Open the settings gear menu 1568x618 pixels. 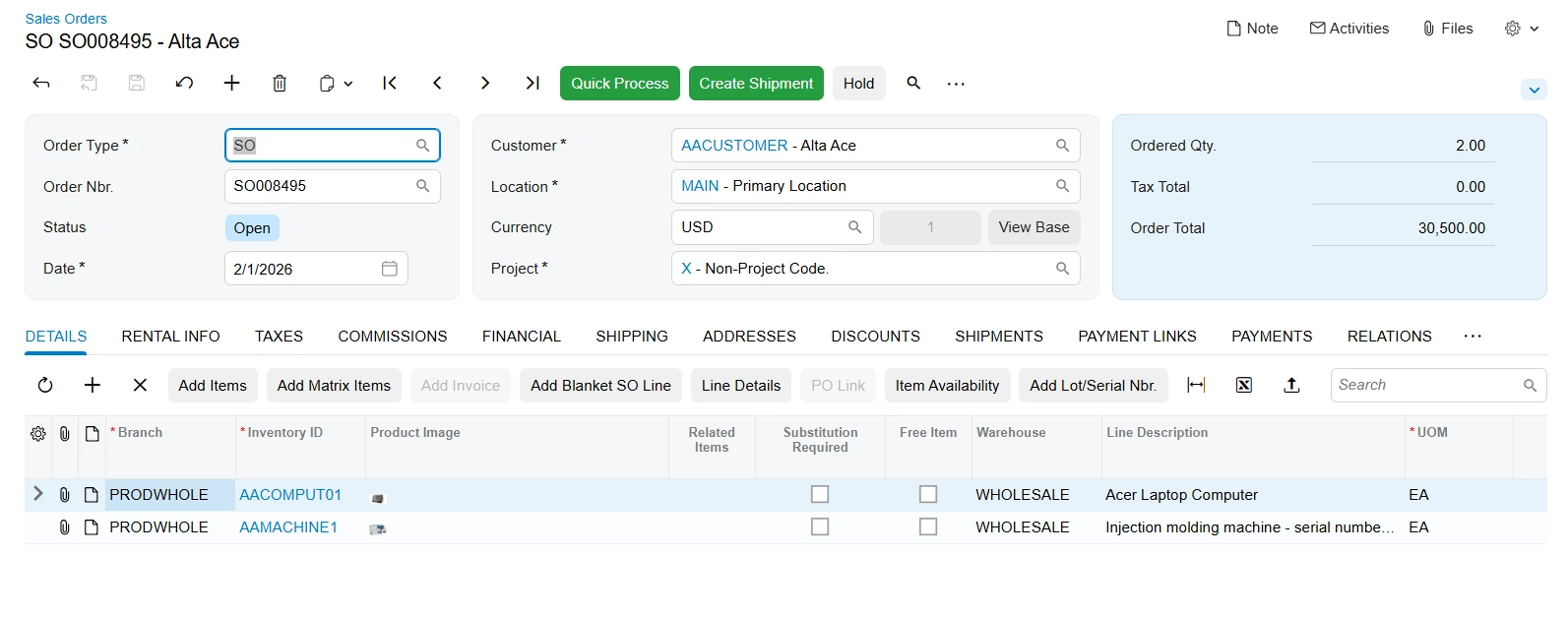tap(1522, 29)
